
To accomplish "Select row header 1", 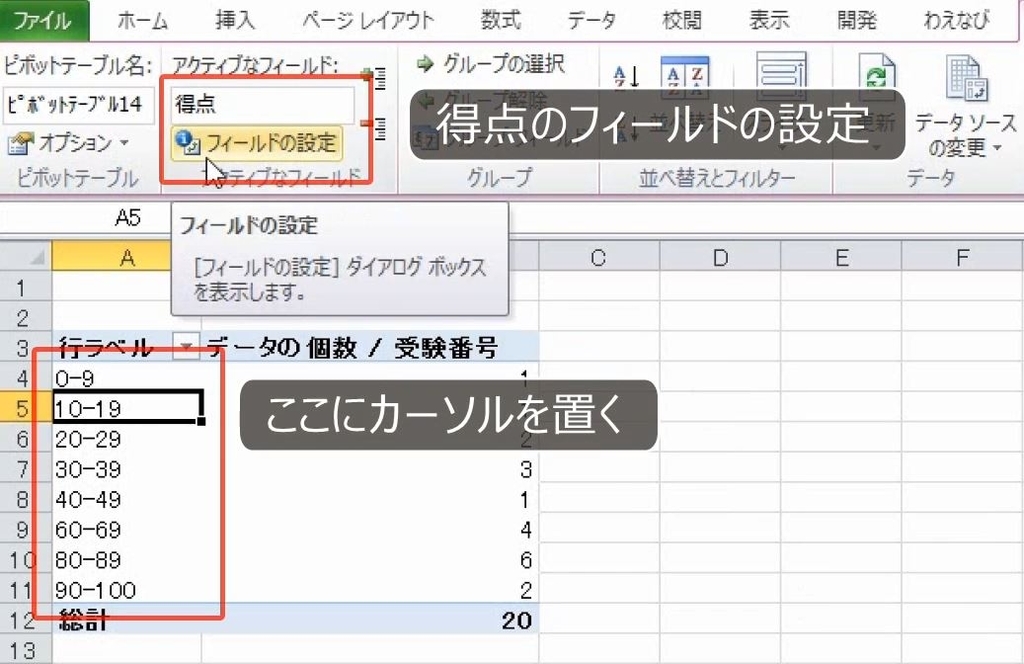I will click(x=25, y=287).
